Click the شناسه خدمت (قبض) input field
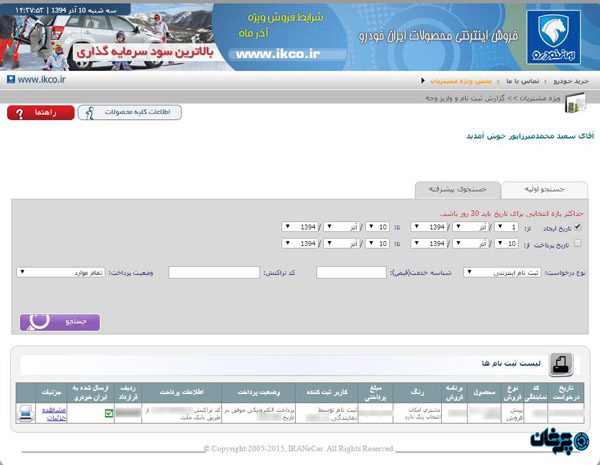The height and width of the screenshot is (465, 600). (351, 272)
